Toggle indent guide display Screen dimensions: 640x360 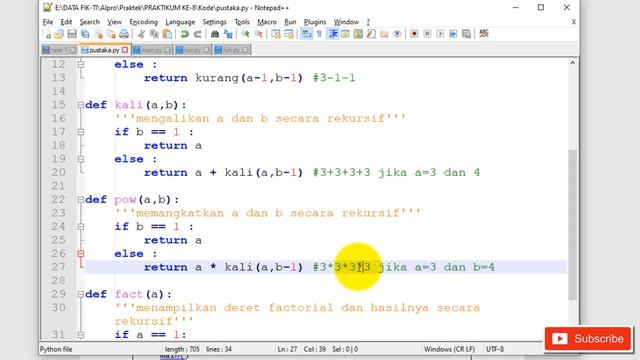pos(333,34)
